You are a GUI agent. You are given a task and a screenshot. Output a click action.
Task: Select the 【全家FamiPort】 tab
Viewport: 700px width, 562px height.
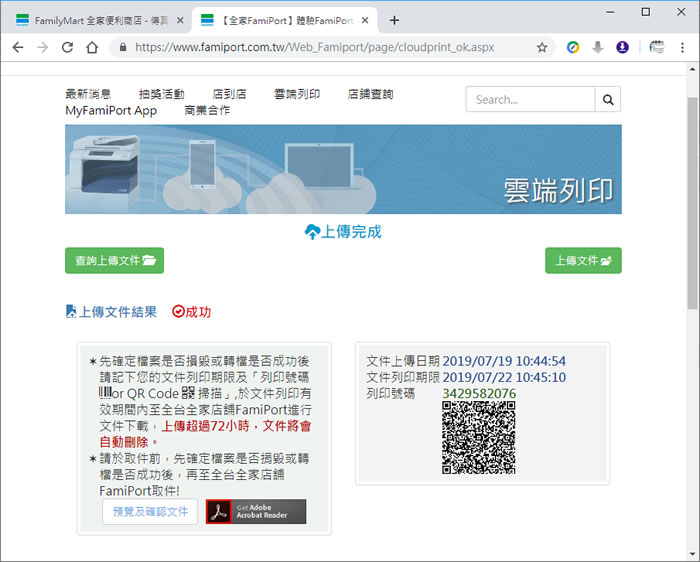[x=284, y=21]
